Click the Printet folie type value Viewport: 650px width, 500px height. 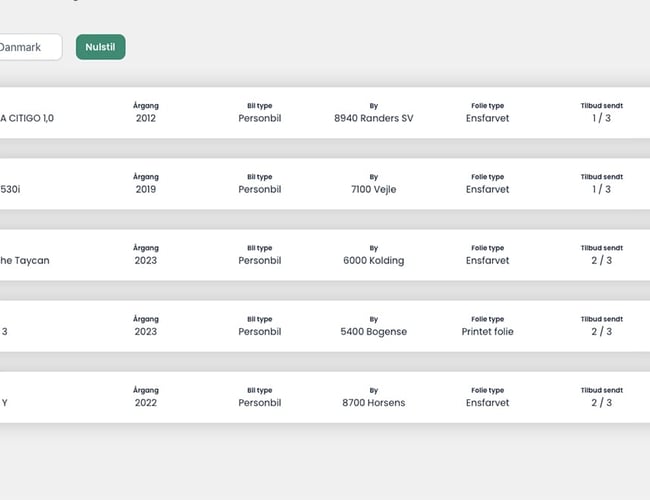pos(487,331)
